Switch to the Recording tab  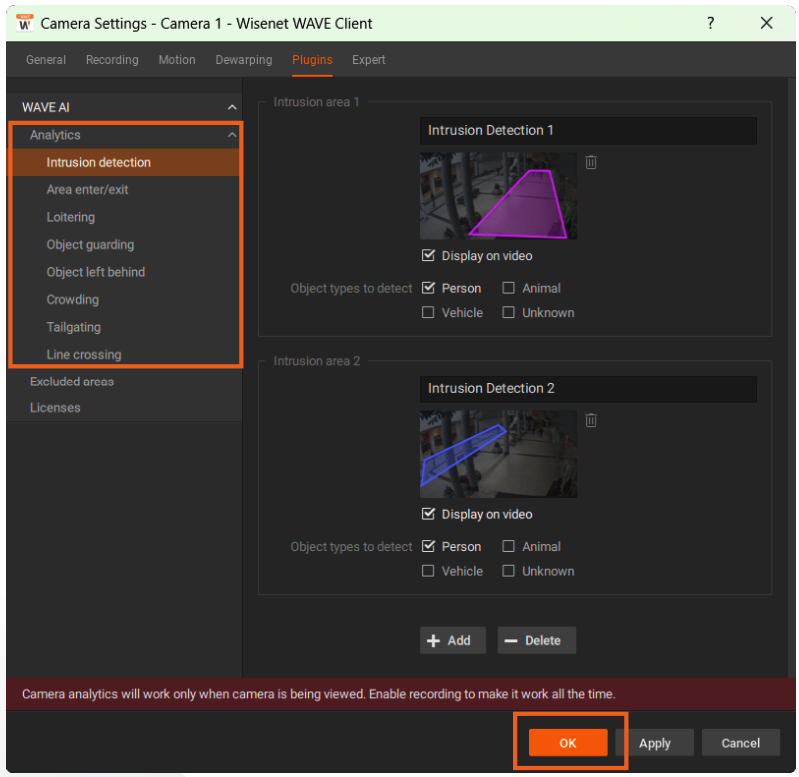pyautogui.click(x=112, y=60)
